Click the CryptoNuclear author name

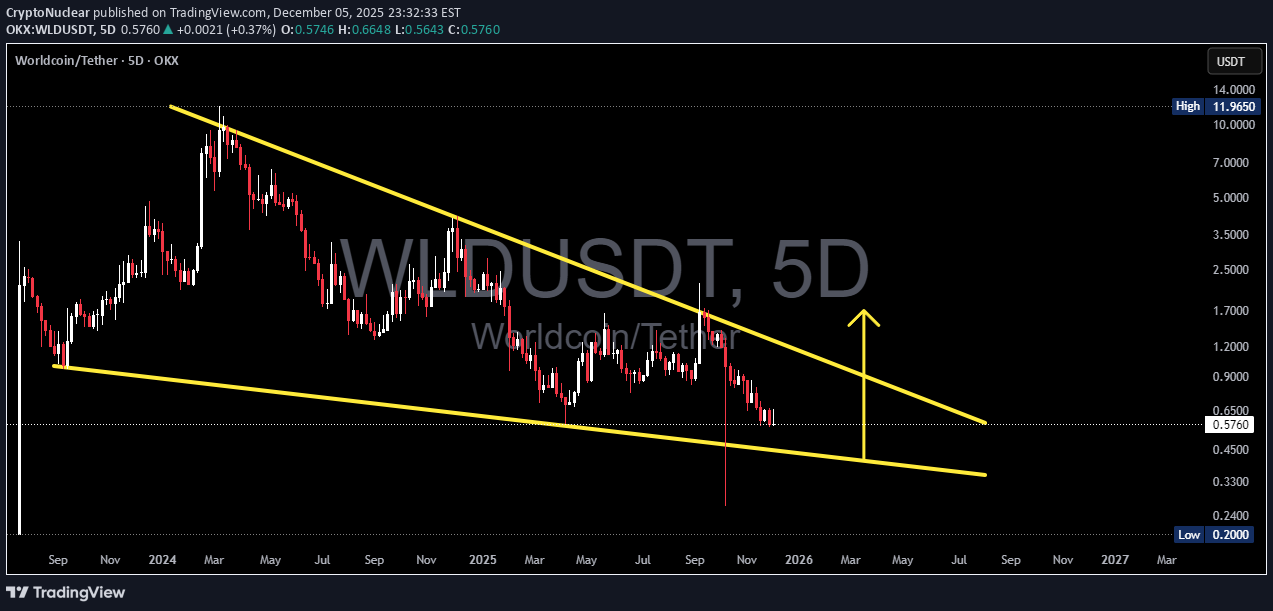pos(48,12)
